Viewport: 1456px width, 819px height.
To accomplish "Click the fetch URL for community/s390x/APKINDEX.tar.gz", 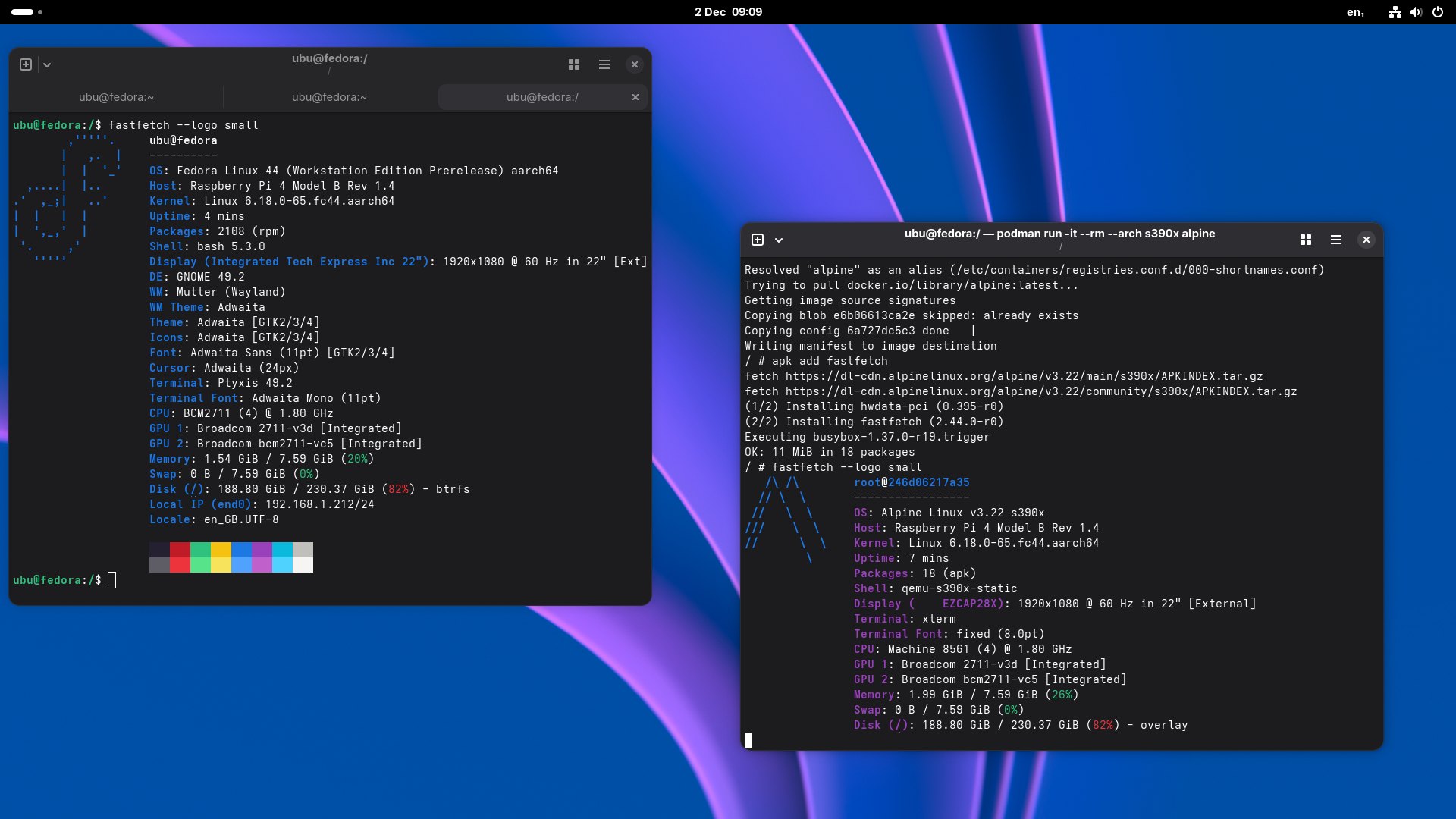I will click(x=1021, y=391).
